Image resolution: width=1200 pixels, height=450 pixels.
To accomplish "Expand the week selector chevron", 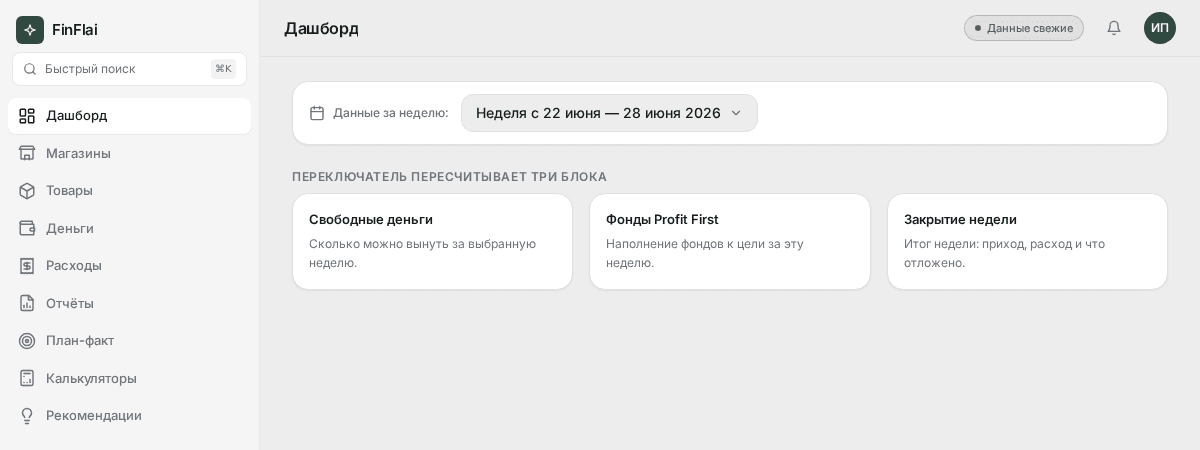I will pyautogui.click(x=736, y=113).
